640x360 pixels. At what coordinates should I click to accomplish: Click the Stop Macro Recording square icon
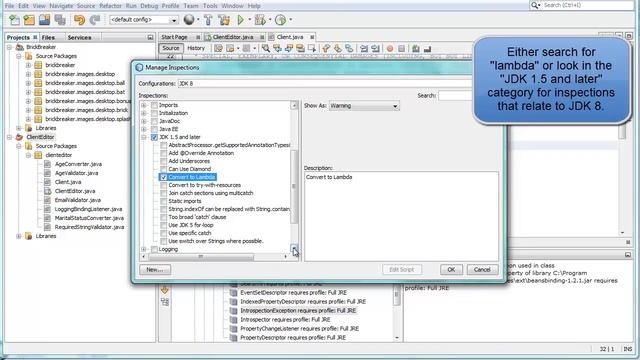pos(402,49)
